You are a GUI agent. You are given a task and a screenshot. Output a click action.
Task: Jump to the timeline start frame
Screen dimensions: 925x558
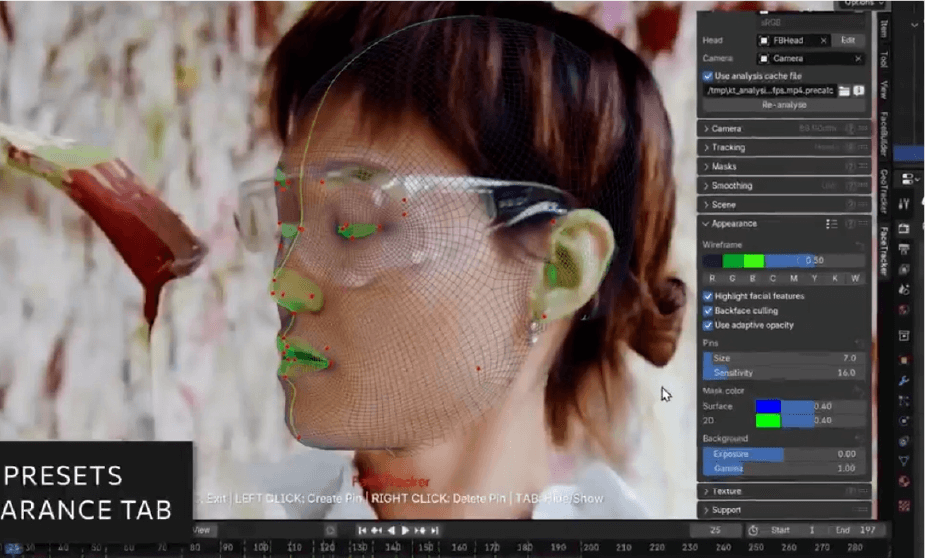click(x=363, y=530)
